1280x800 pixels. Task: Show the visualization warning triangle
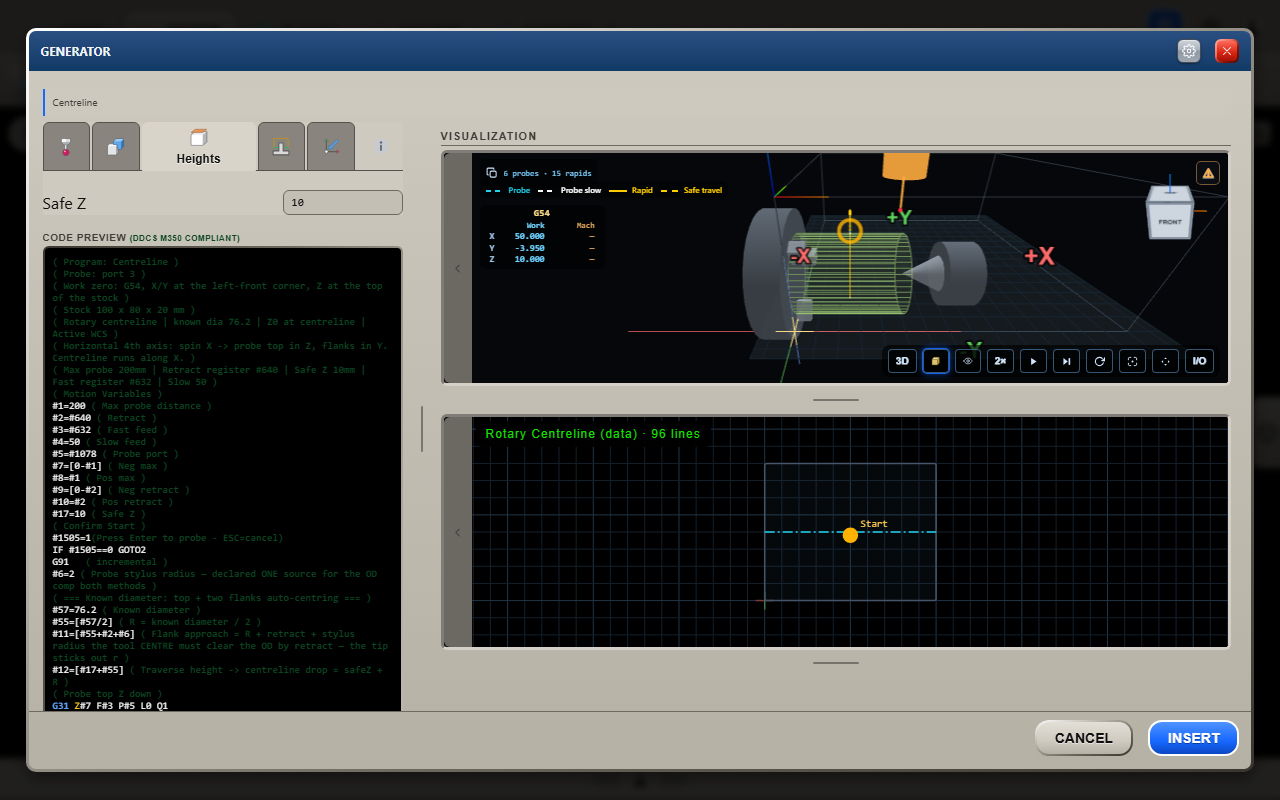pyautogui.click(x=1208, y=173)
